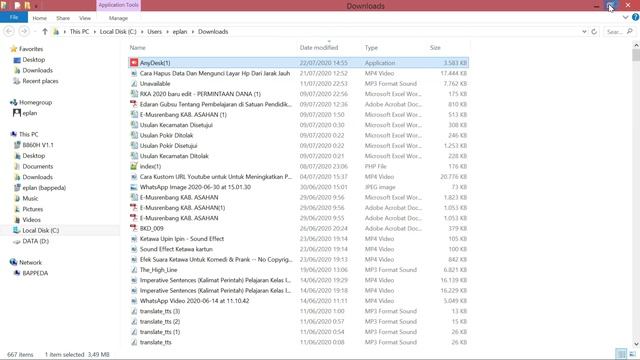Open address bar previous locations dropdown

coord(584,31)
